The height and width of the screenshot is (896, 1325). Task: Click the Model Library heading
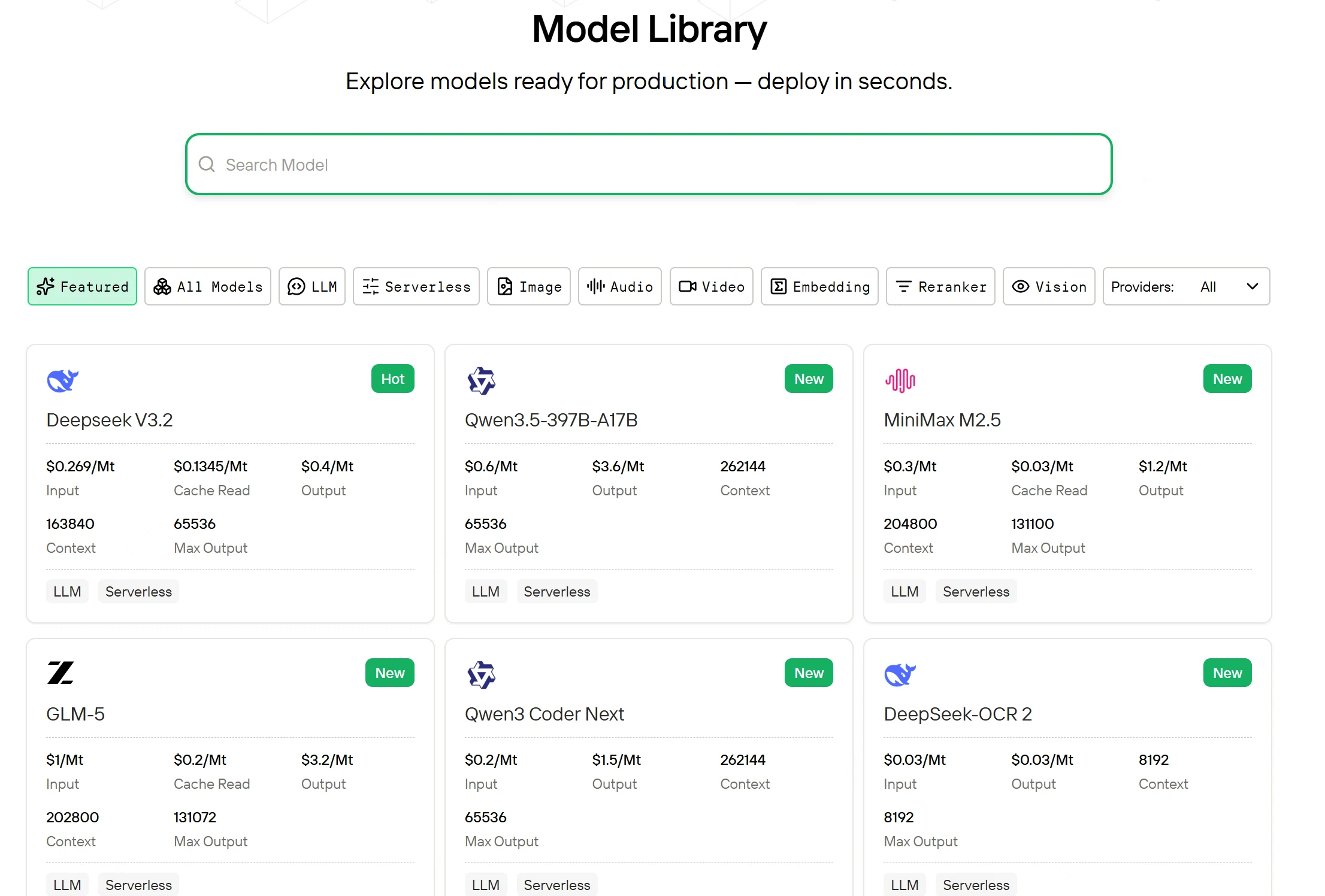649,29
